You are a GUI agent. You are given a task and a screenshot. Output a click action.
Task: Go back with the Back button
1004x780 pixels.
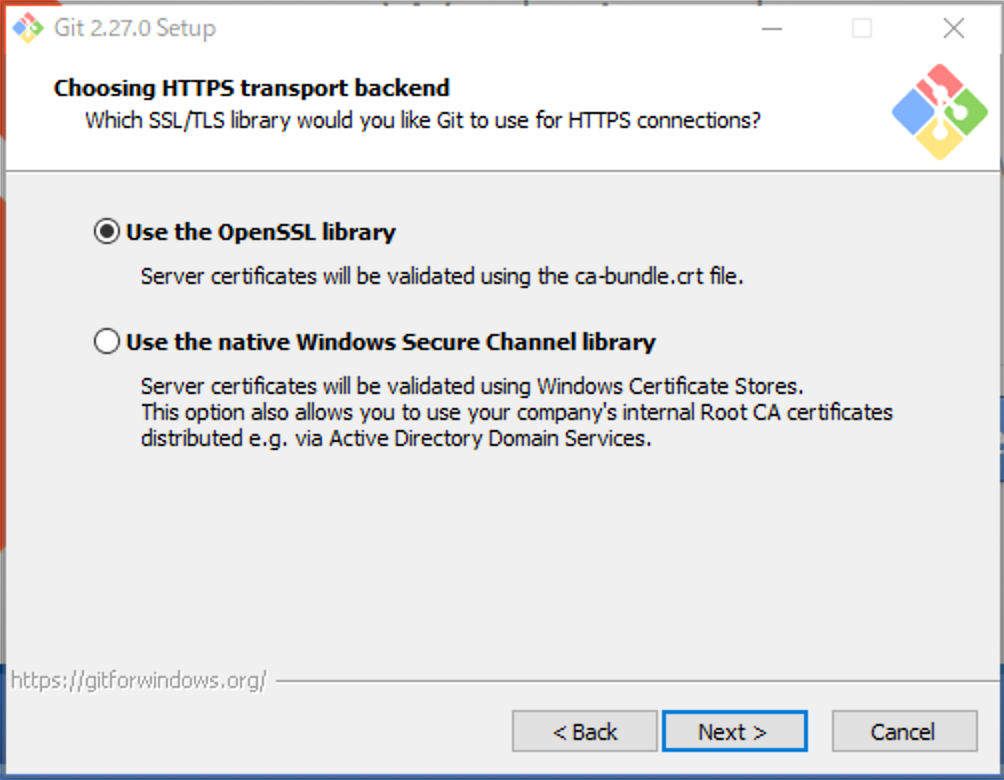585,732
